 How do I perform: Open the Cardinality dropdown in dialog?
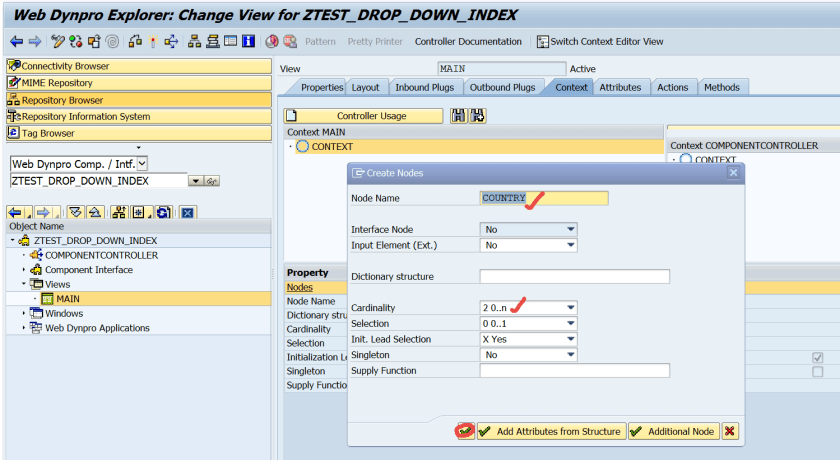coord(571,307)
